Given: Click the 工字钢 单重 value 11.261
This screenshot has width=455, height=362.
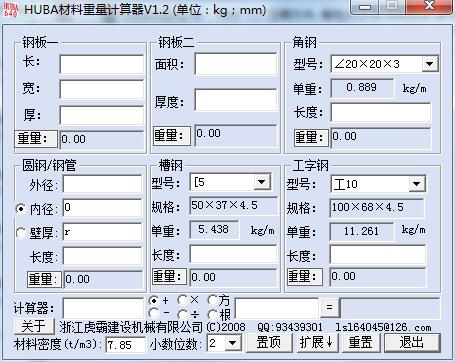Looking at the screenshot, I should click(362, 232).
